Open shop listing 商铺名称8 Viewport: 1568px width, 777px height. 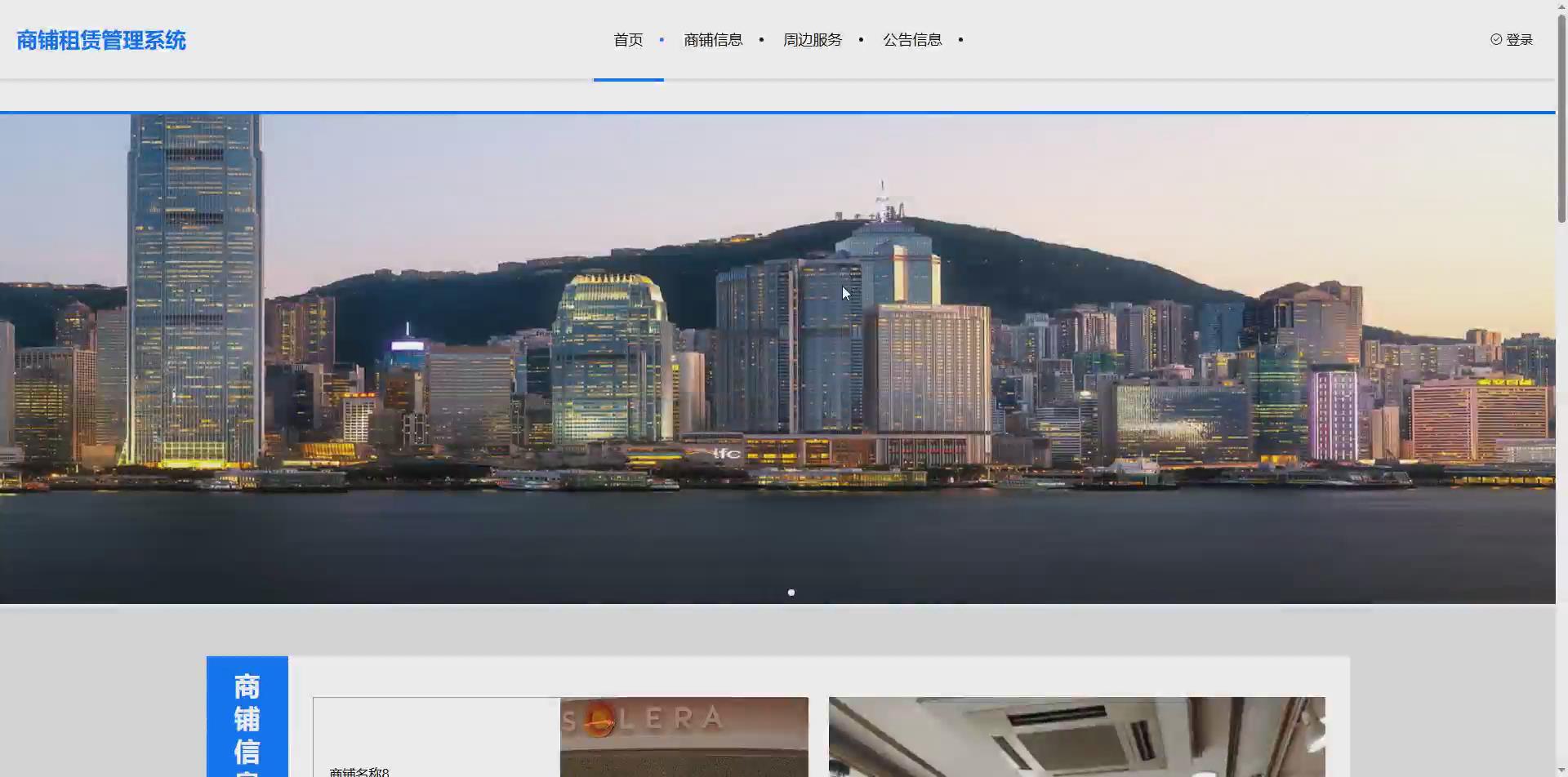359,770
